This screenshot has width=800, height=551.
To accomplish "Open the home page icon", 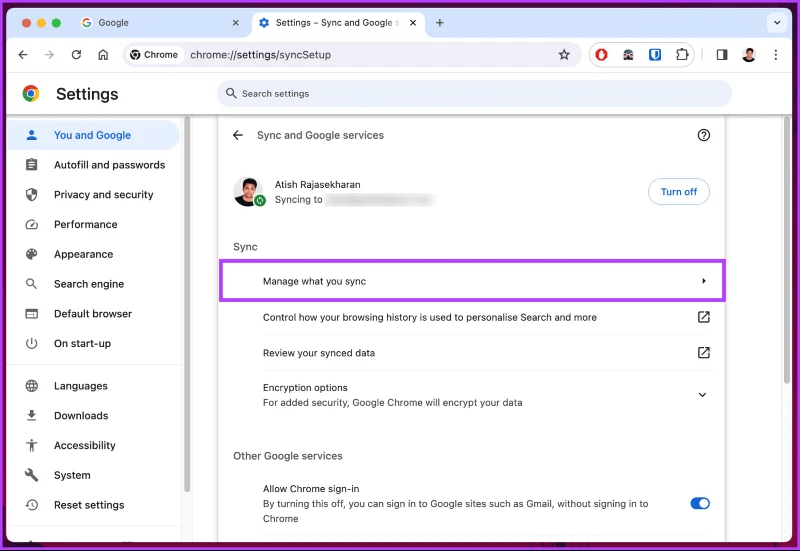I will 103,55.
